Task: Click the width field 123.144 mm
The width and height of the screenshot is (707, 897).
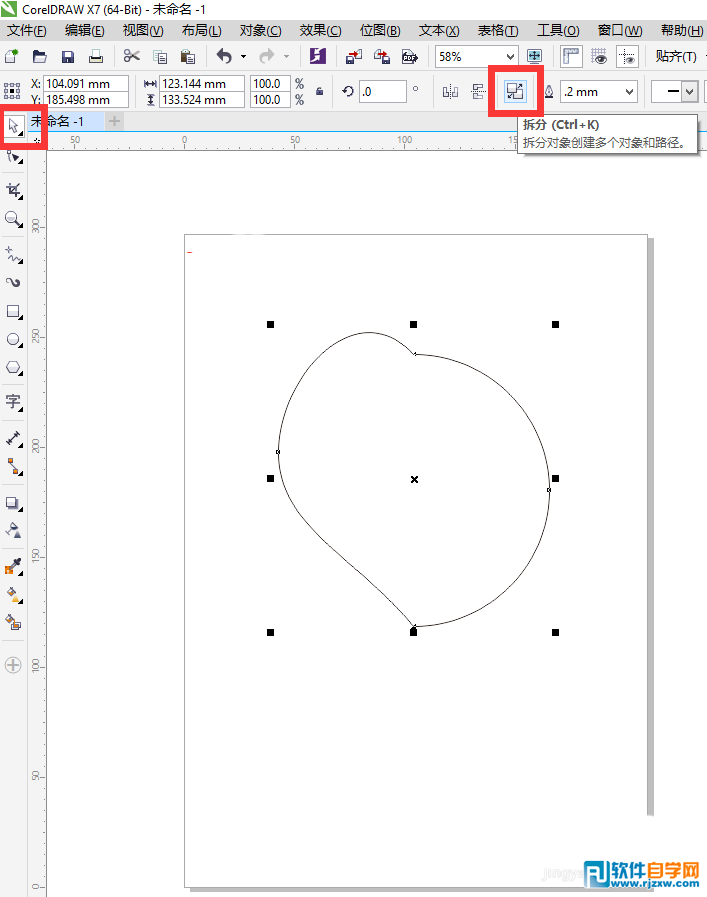Action: point(202,84)
